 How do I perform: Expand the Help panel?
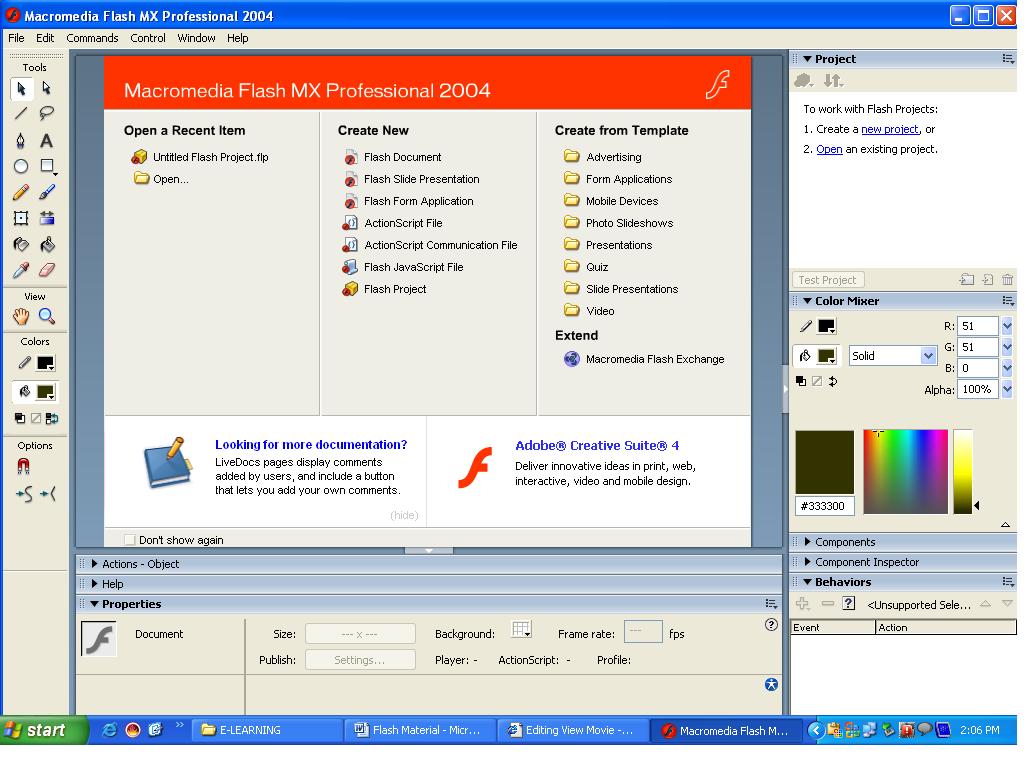click(95, 584)
